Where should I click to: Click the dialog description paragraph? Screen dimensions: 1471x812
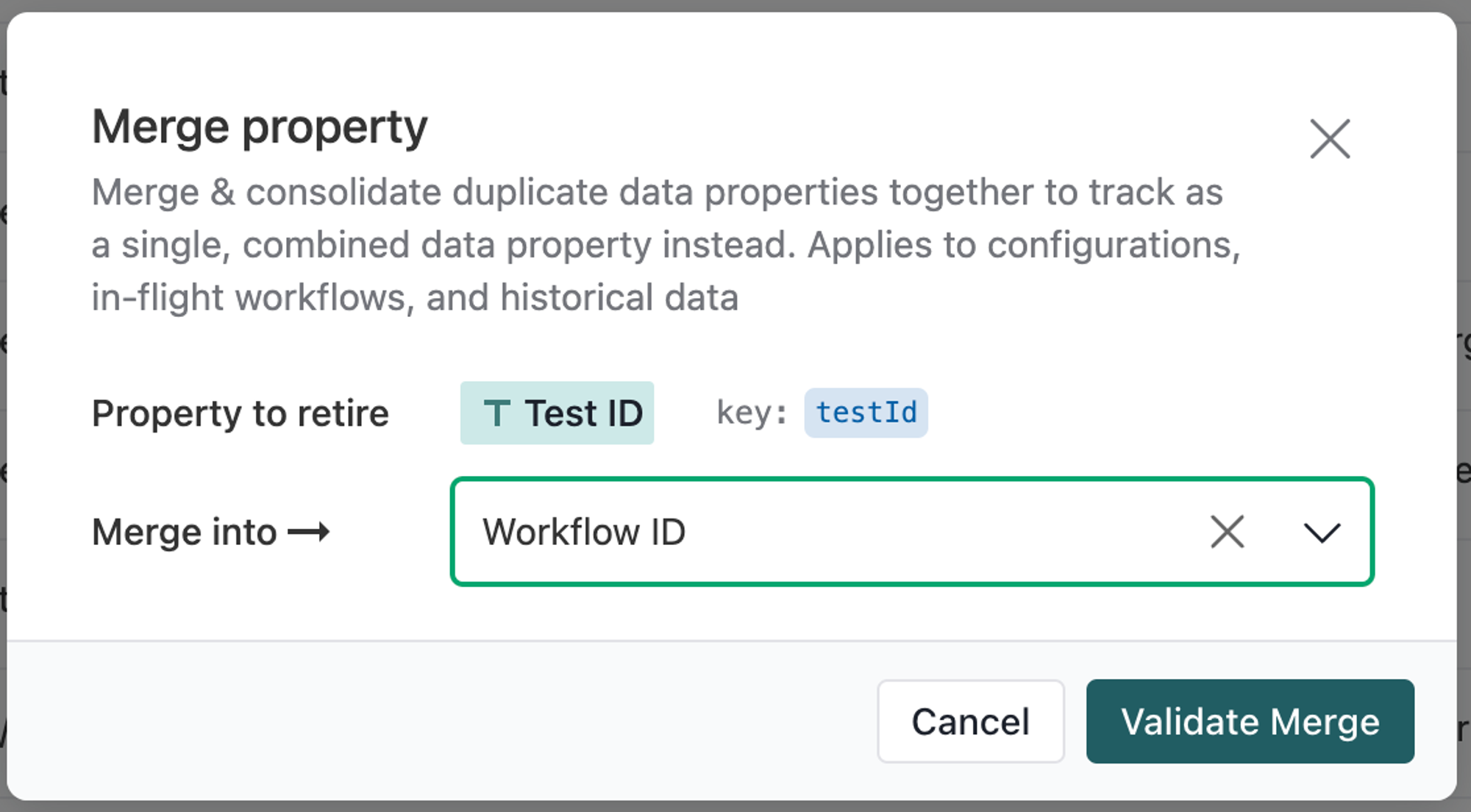[x=666, y=245]
